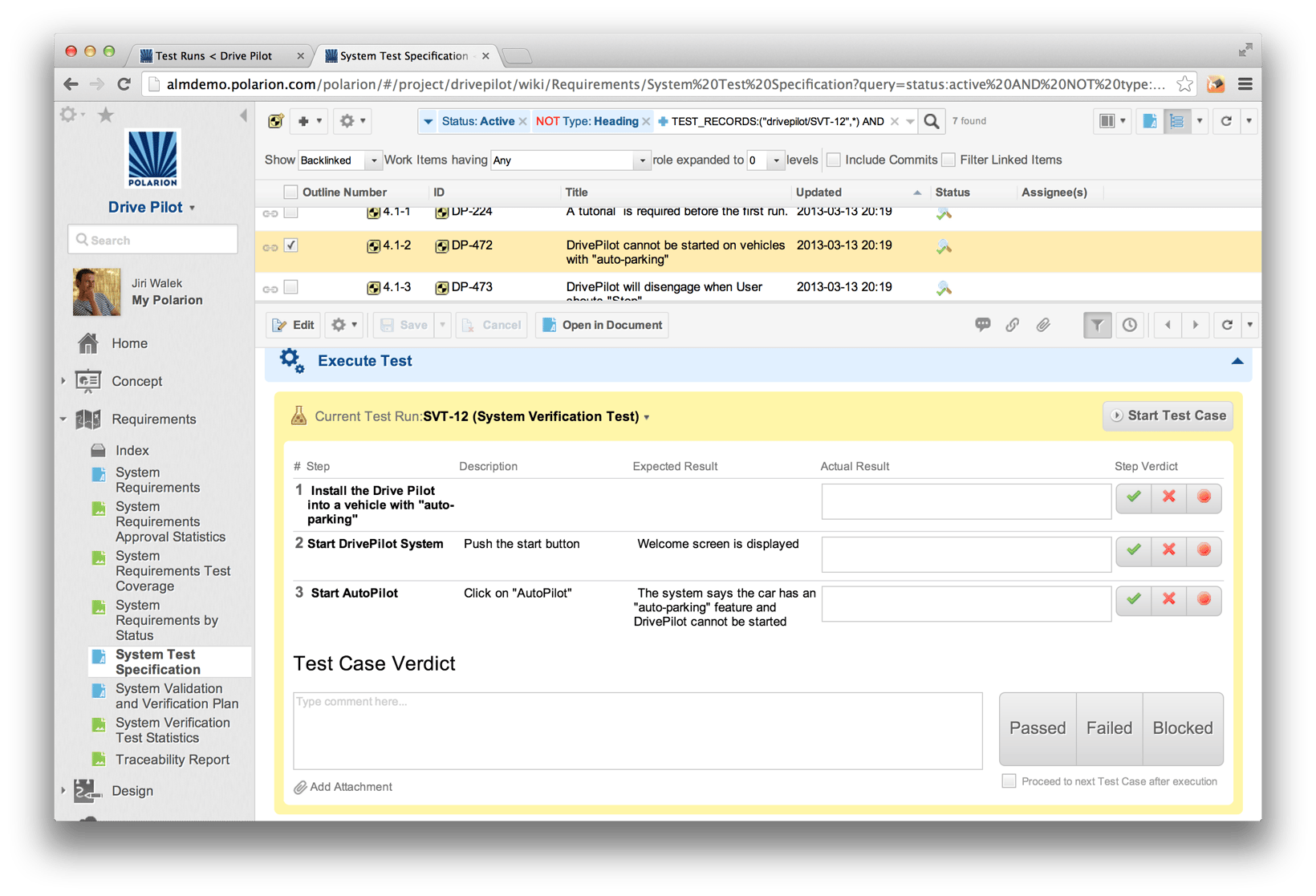Mark step 1 as passed with green check

click(1133, 497)
